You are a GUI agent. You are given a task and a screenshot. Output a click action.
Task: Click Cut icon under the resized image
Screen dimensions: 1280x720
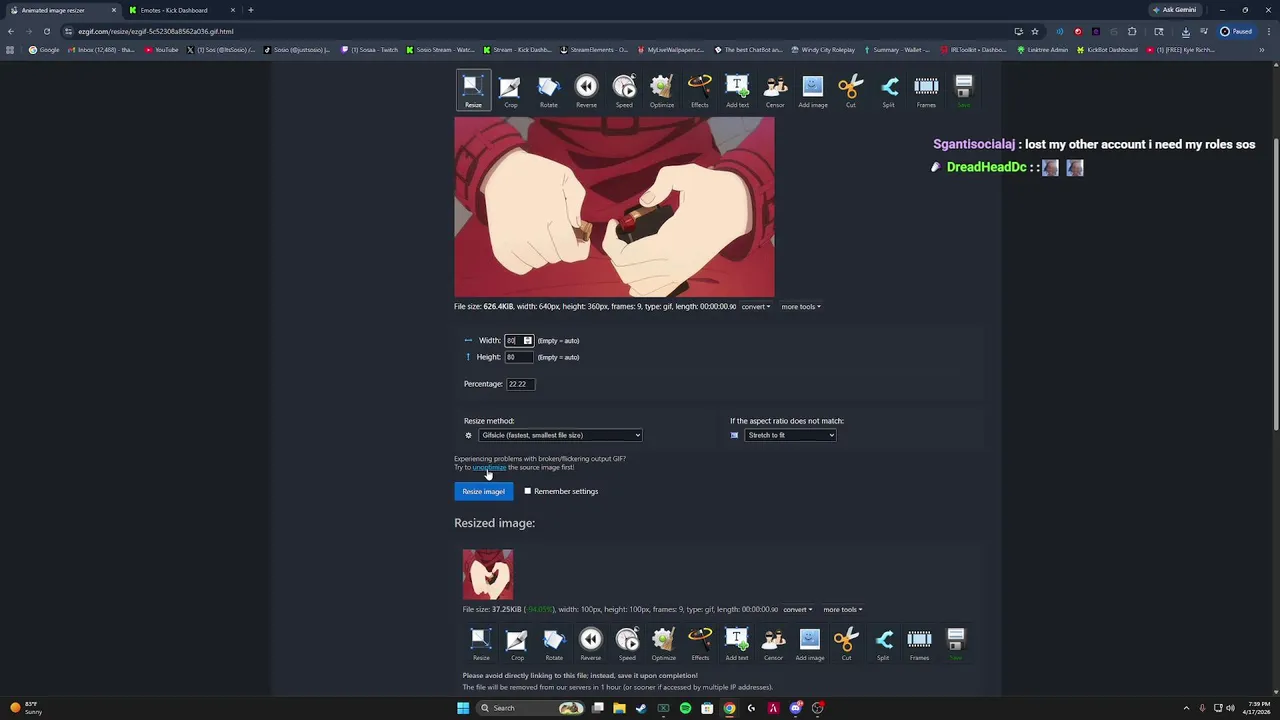click(846, 643)
